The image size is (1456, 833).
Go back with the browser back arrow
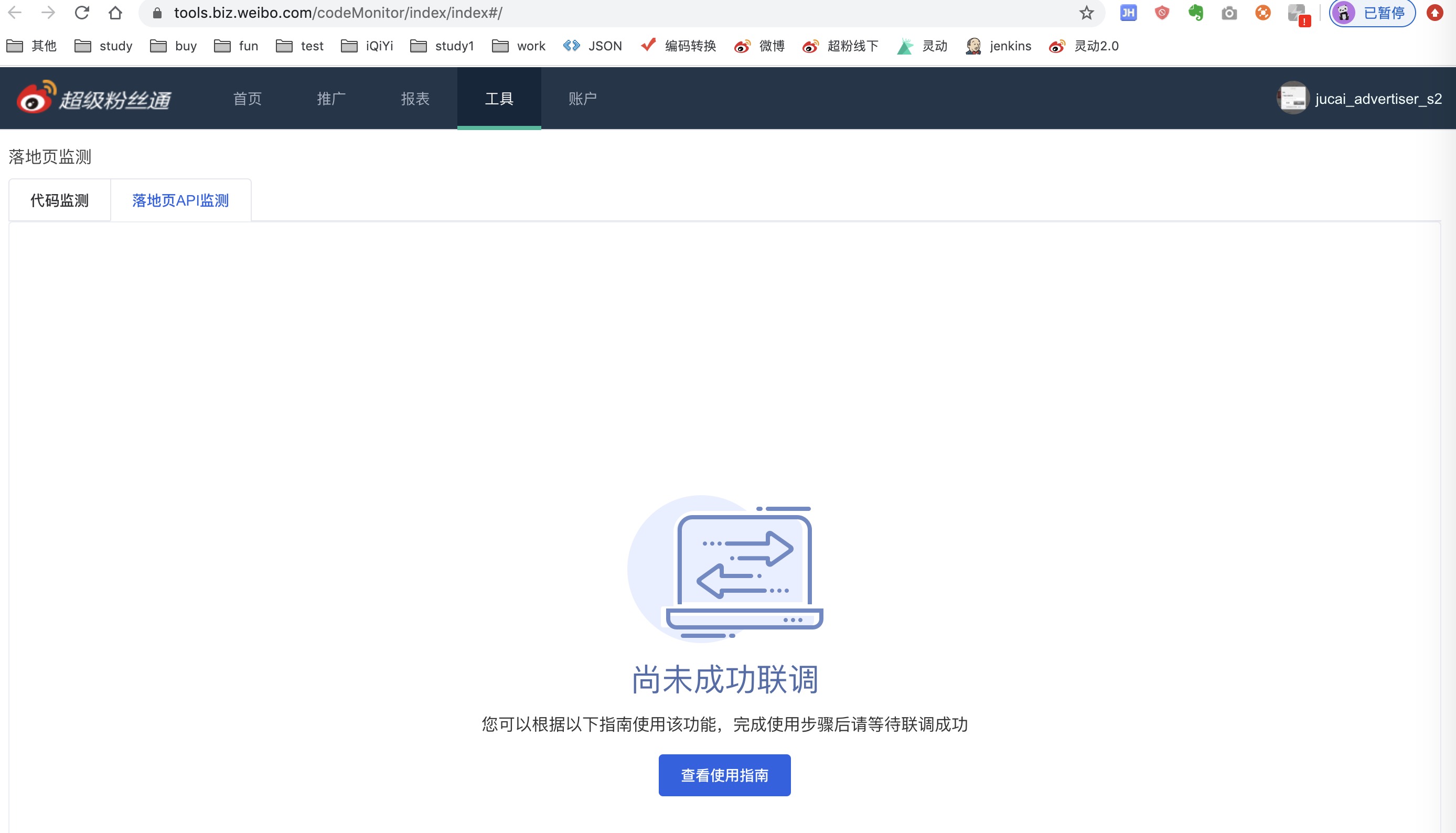tap(15, 13)
